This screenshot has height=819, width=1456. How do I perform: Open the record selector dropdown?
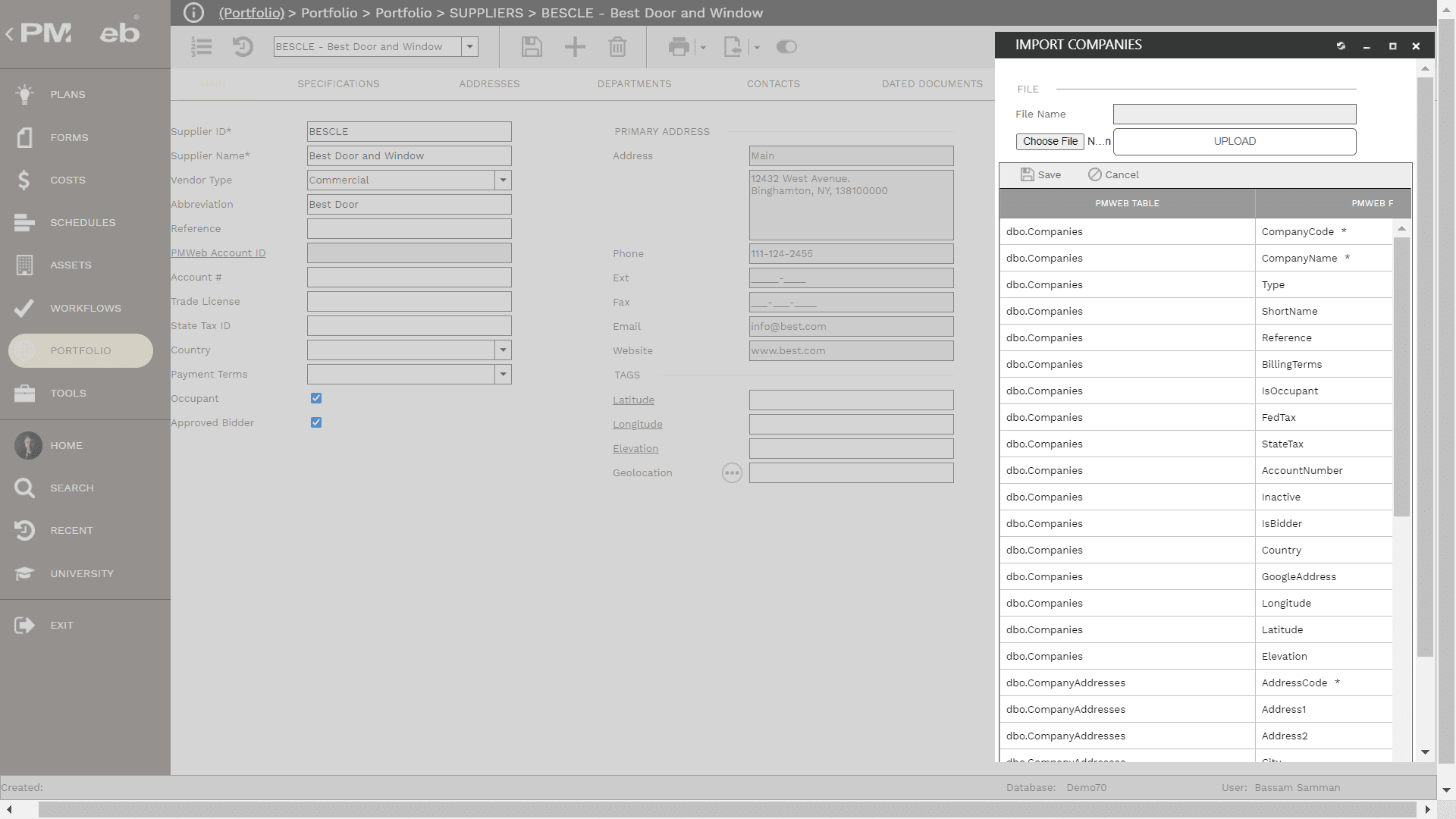(470, 46)
